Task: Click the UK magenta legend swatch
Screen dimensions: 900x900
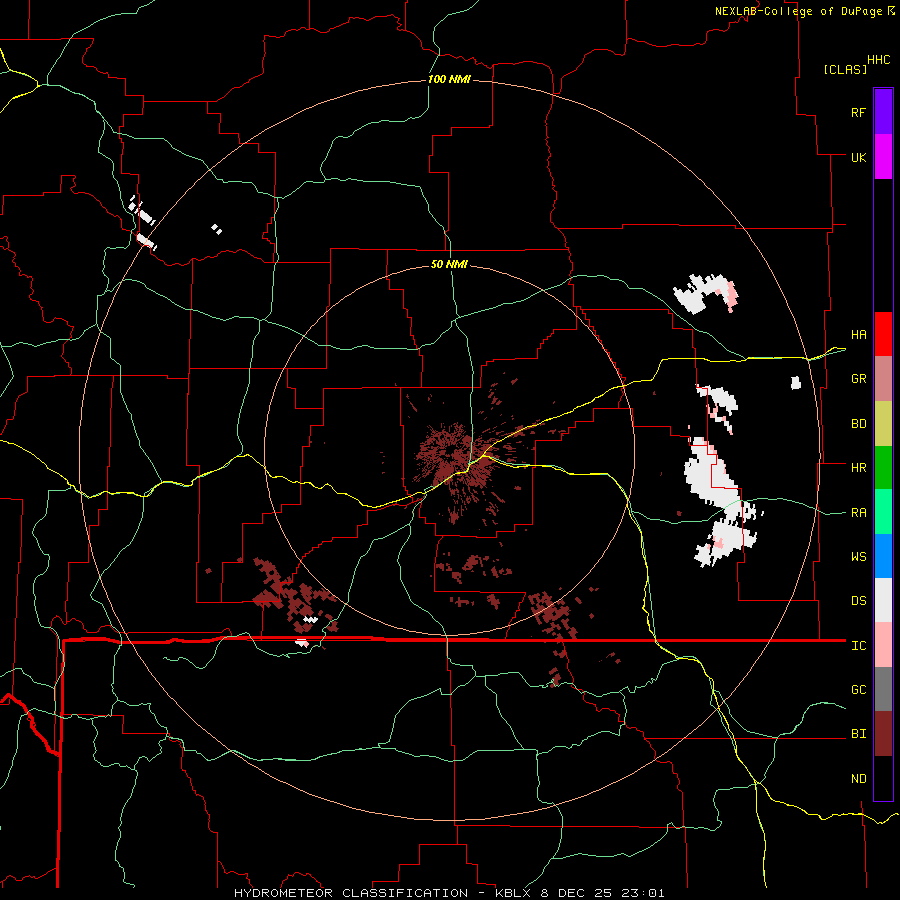Action: [883, 157]
